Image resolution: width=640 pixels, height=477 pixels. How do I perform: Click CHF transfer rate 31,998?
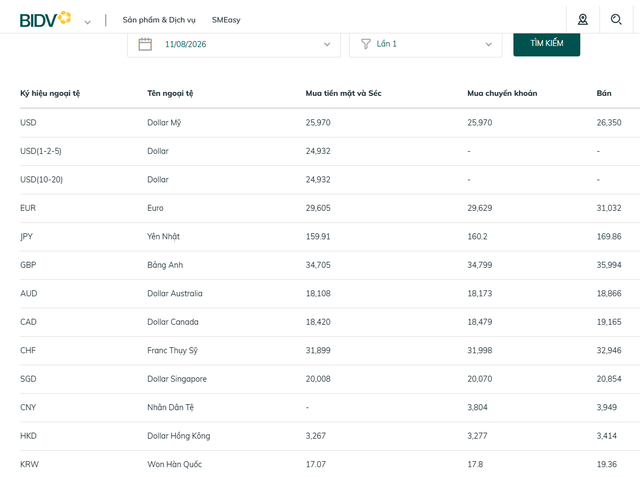(480, 351)
